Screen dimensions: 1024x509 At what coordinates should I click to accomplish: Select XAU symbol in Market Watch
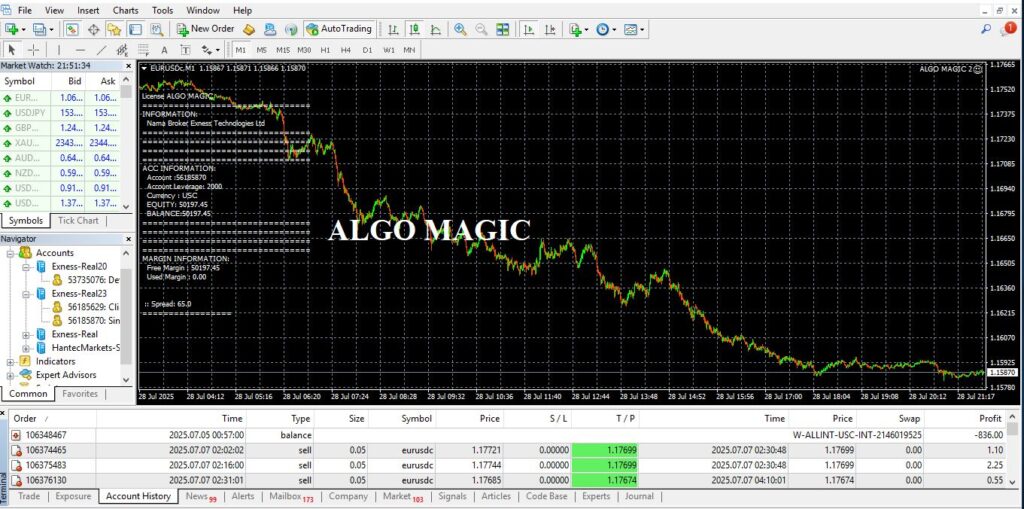point(20,142)
